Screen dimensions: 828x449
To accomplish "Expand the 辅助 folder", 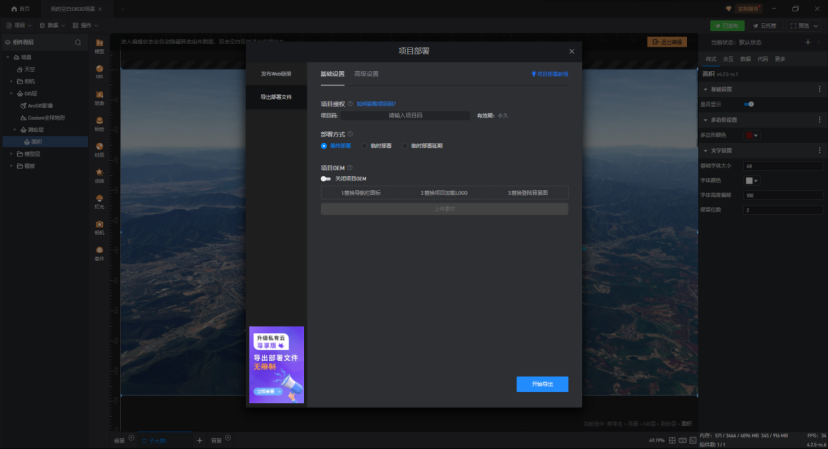I will point(12,166).
